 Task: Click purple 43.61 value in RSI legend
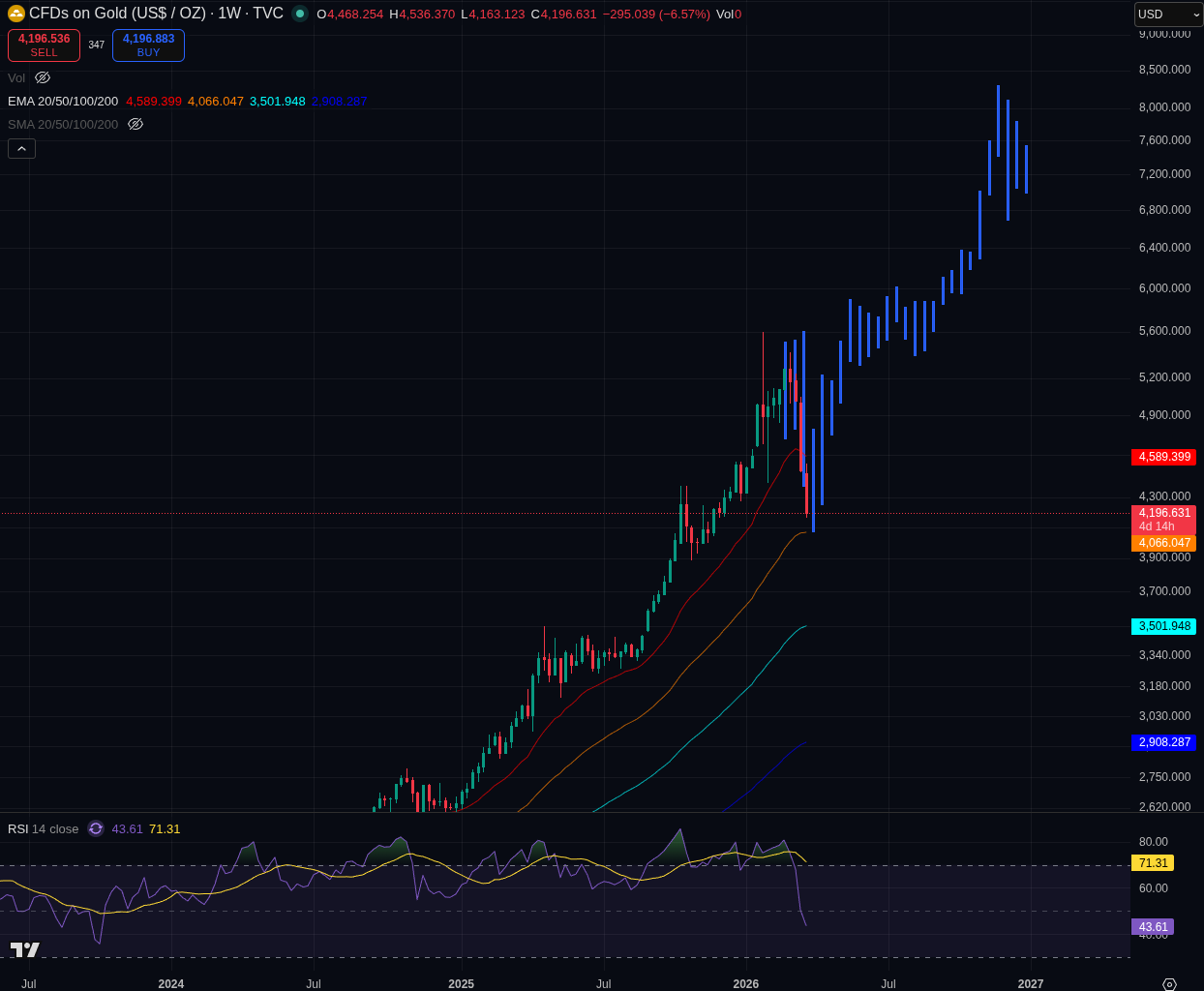(x=127, y=828)
